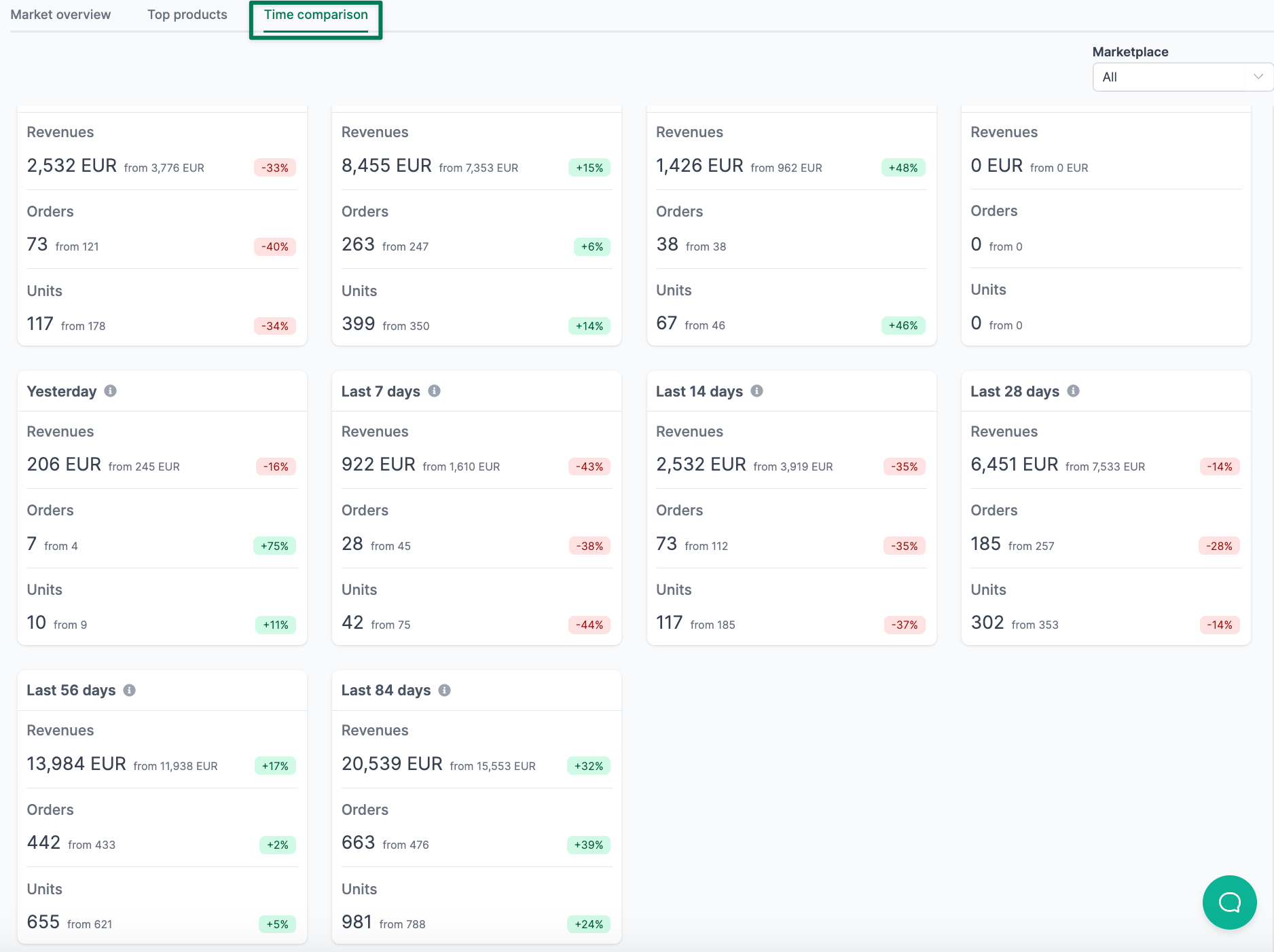Click the -44% units badge in Last 7 days
Image resolution: width=1274 pixels, height=952 pixels.
(x=589, y=625)
